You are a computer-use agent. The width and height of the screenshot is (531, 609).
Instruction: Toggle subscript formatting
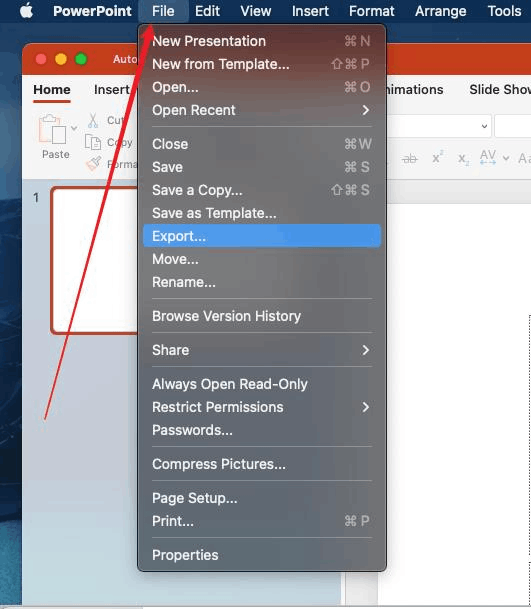pos(463,159)
